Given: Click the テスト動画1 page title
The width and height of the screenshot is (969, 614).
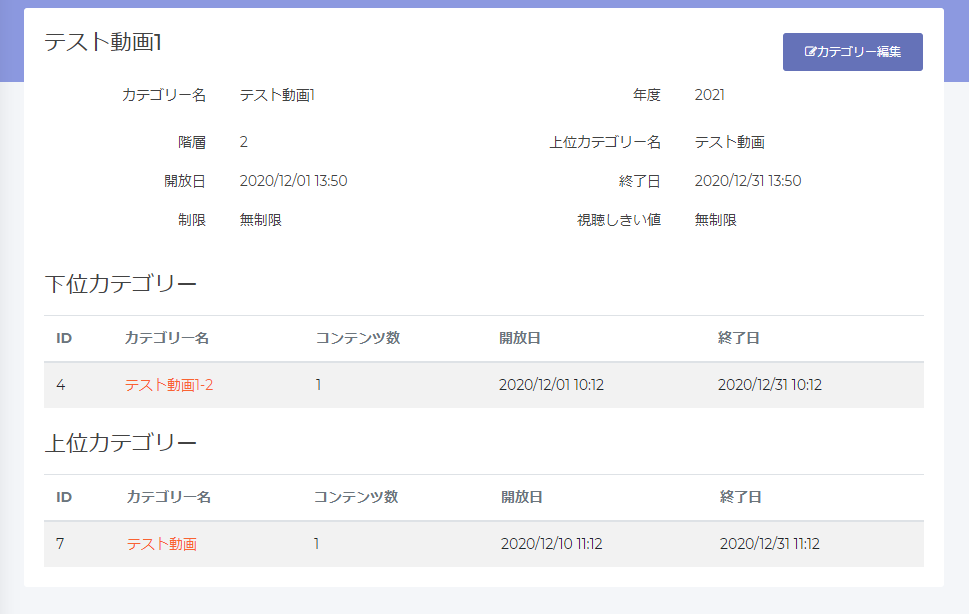Looking at the screenshot, I should click(103, 42).
